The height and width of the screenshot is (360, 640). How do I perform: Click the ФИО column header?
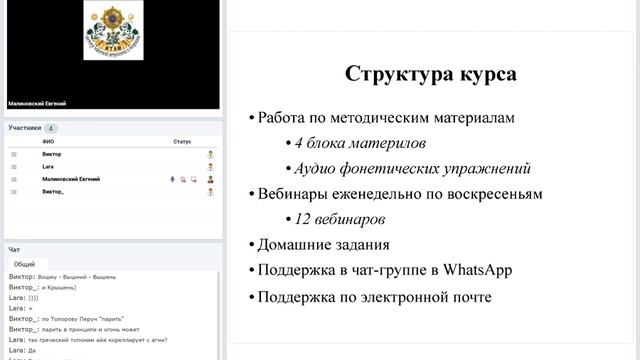point(48,142)
